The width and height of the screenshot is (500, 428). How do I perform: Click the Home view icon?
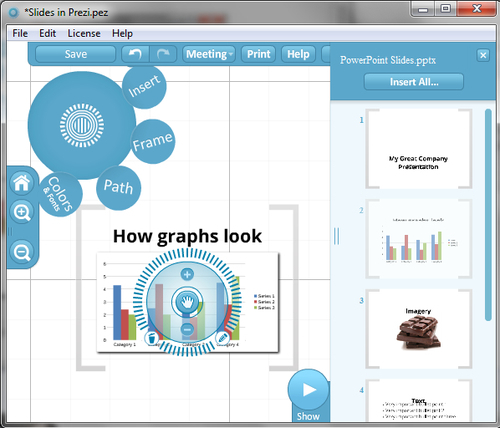click(22, 183)
